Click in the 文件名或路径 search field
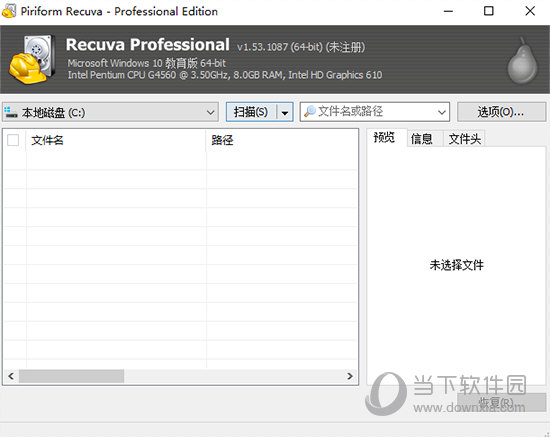The width and height of the screenshot is (550, 437). point(375,112)
